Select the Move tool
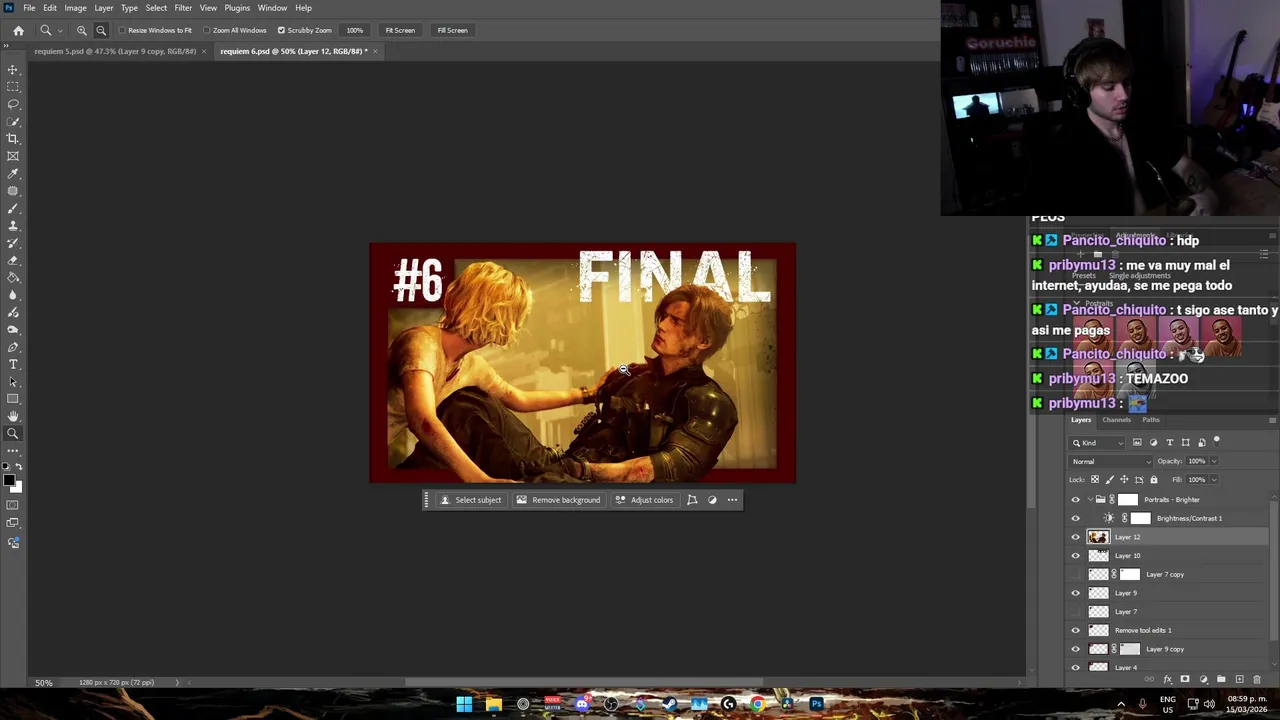Screen dimensions: 1280x720 click(13, 70)
